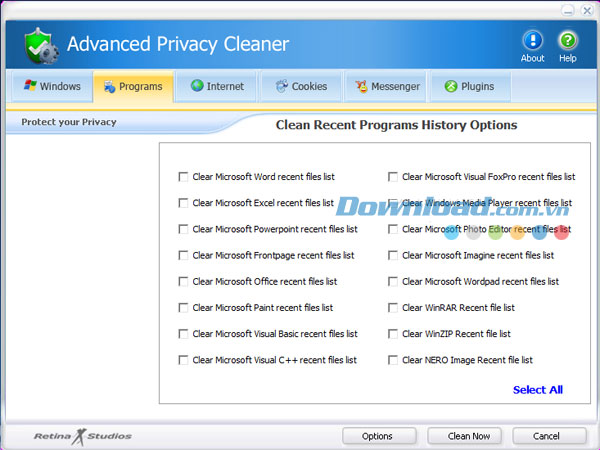Click the About exclamation icon
This screenshot has height=450, width=600.
(x=532, y=40)
